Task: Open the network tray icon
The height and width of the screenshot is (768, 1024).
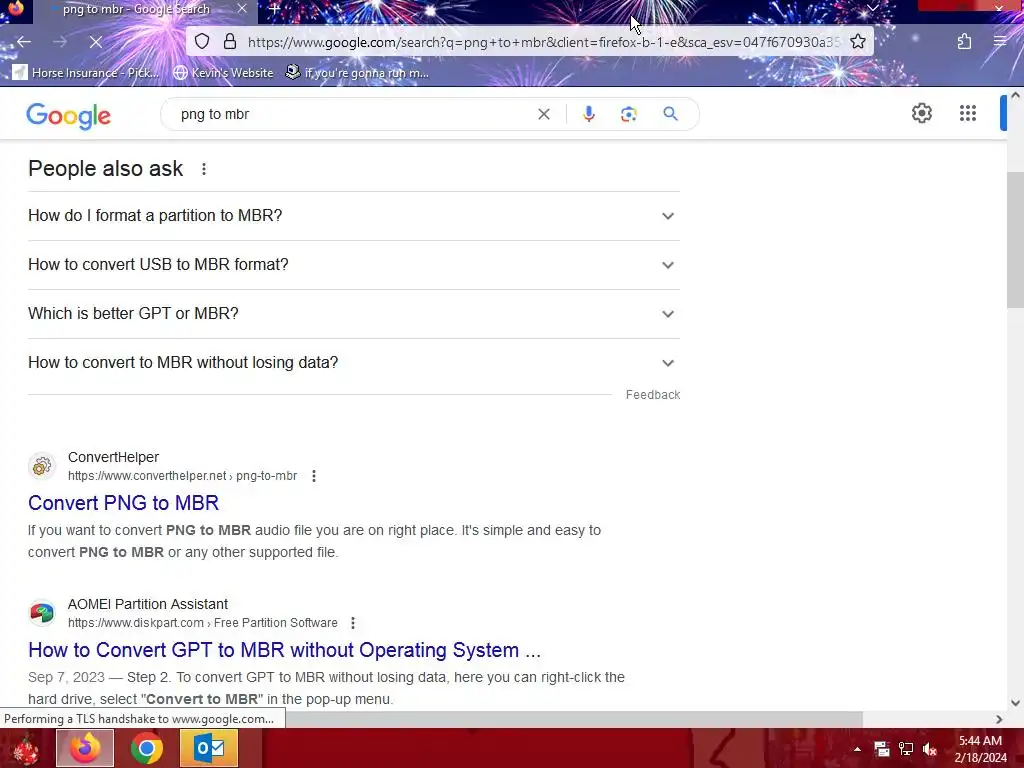Action: [906, 749]
